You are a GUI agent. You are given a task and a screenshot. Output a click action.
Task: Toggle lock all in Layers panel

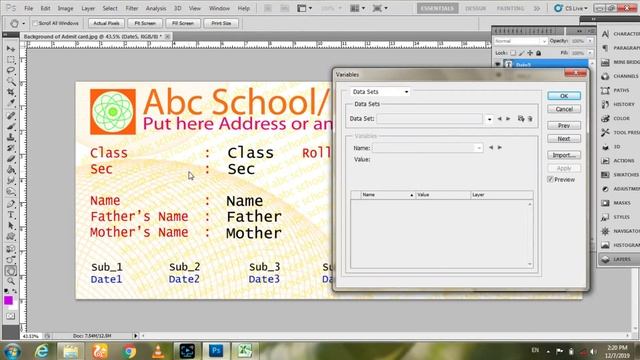pos(538,53)
